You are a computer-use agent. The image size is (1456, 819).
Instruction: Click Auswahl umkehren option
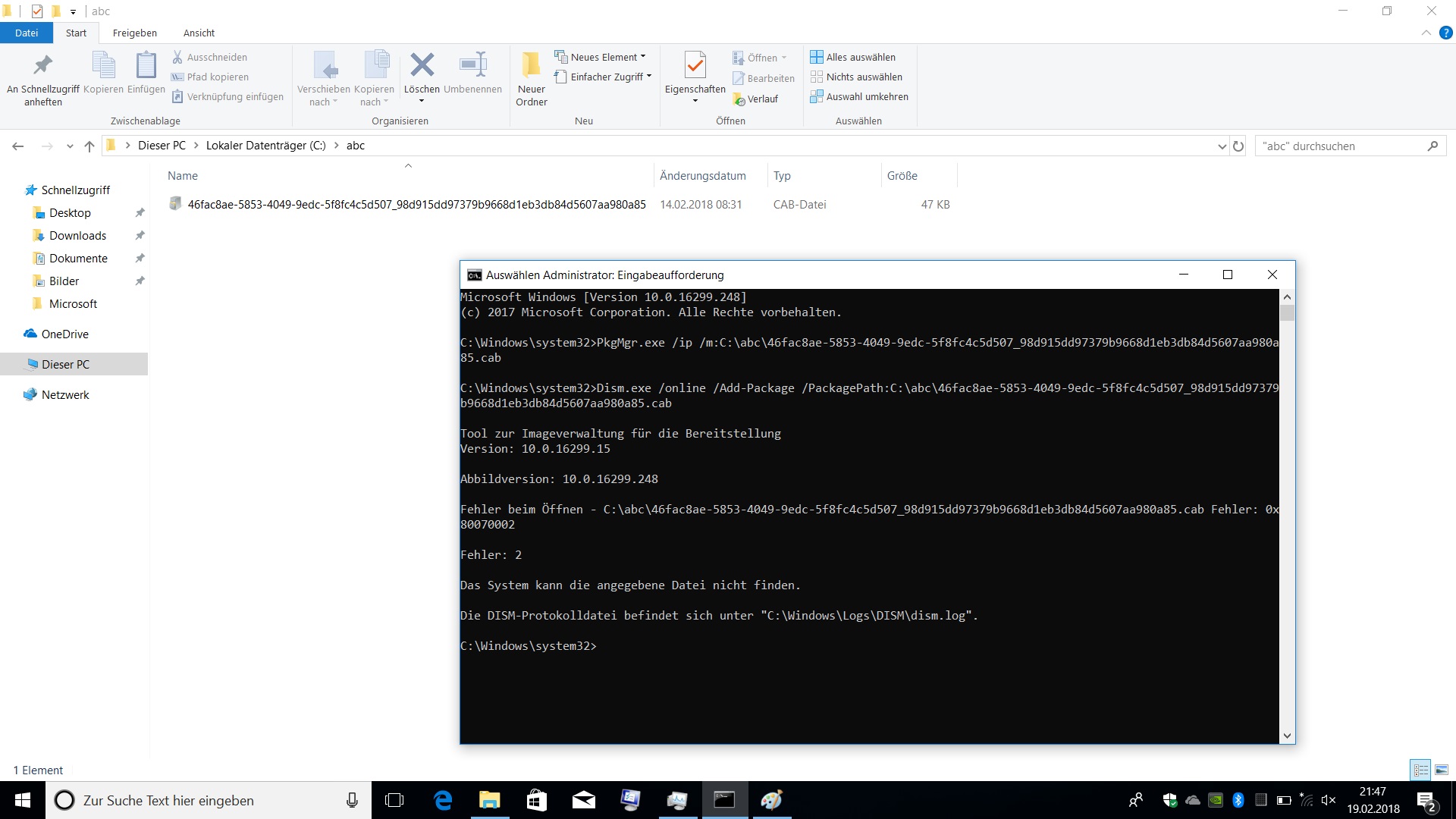click(x=858, y=97)
